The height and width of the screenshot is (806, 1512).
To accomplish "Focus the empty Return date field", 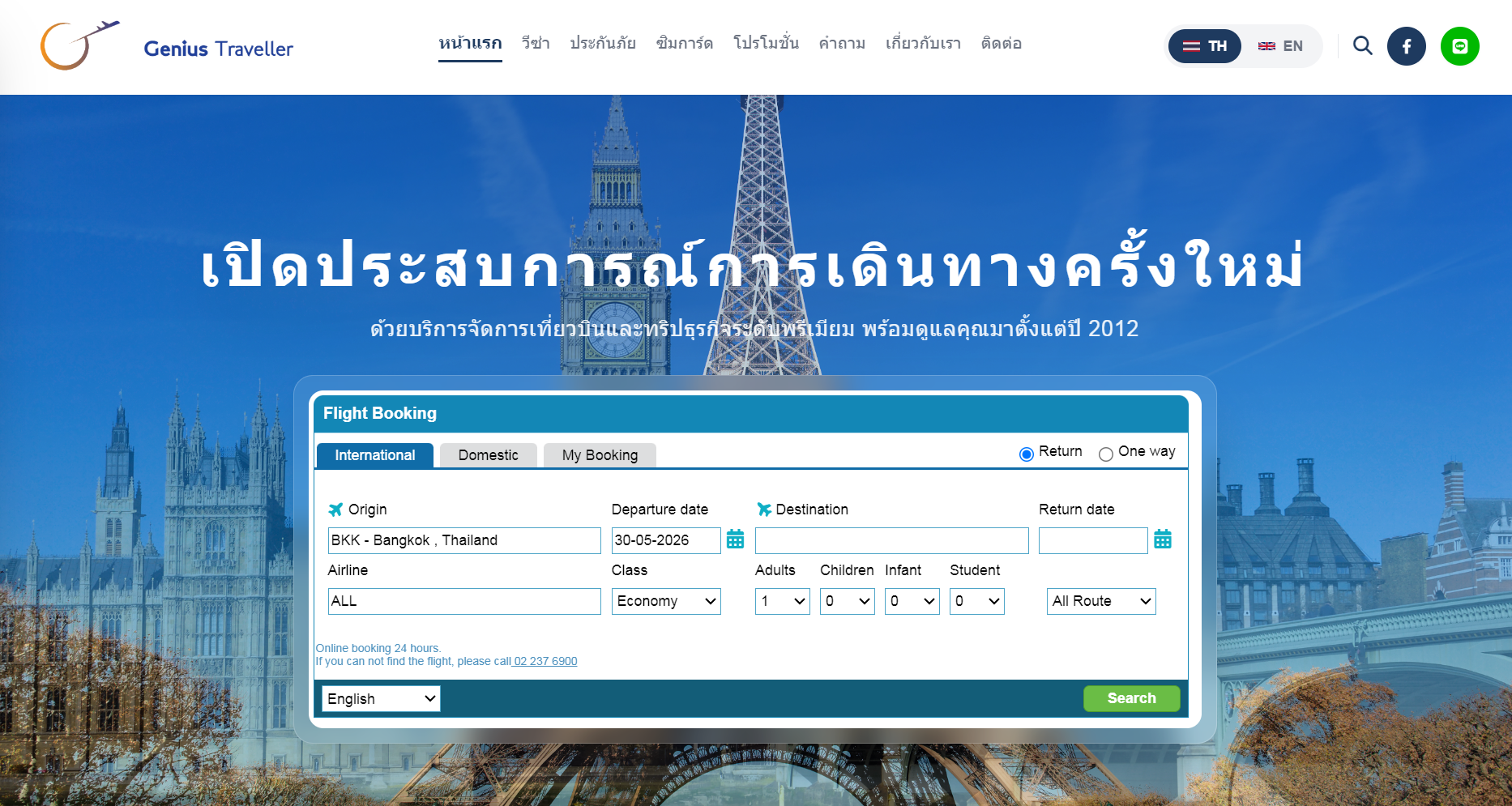I will click(1093, 540).
